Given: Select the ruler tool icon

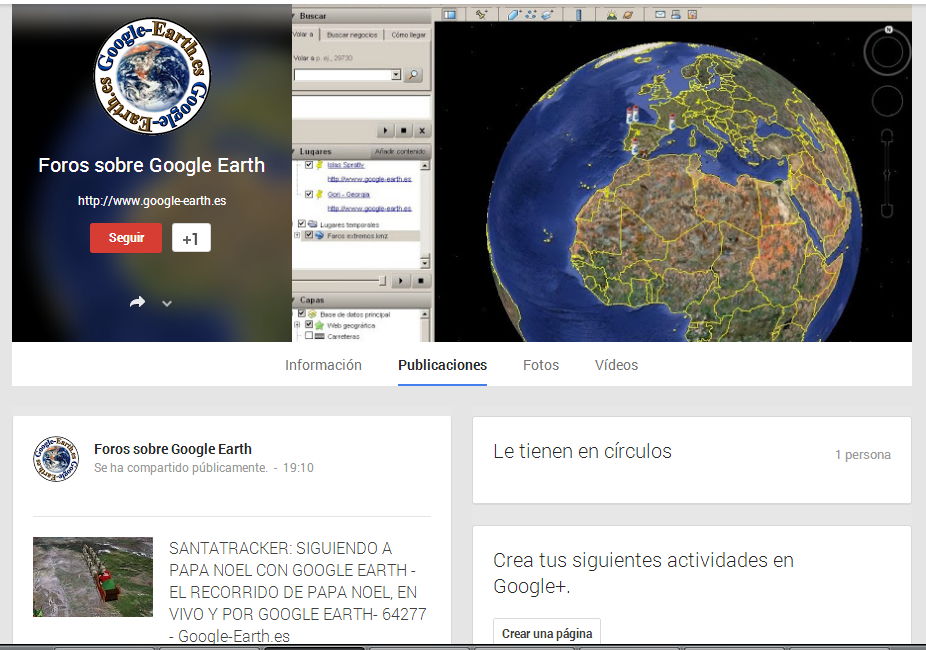Looking at the screenshot, I should (579, 15).
